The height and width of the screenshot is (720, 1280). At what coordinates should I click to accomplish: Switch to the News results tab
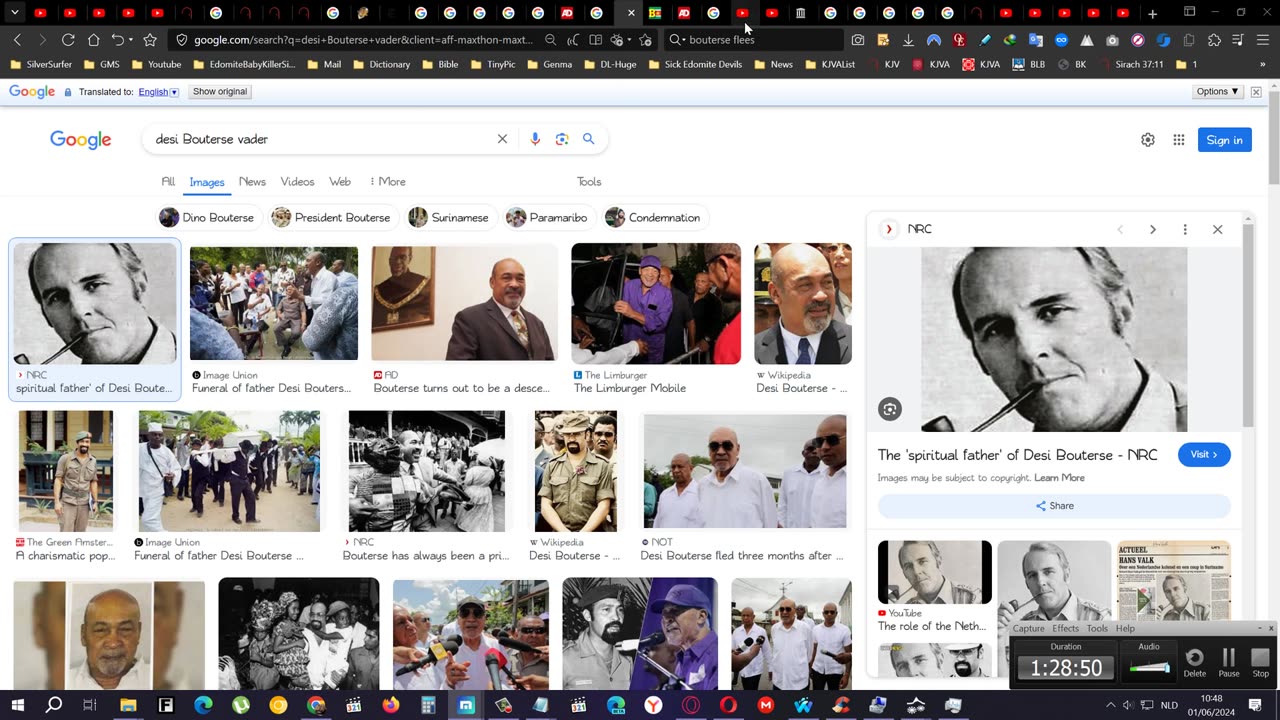252,182
